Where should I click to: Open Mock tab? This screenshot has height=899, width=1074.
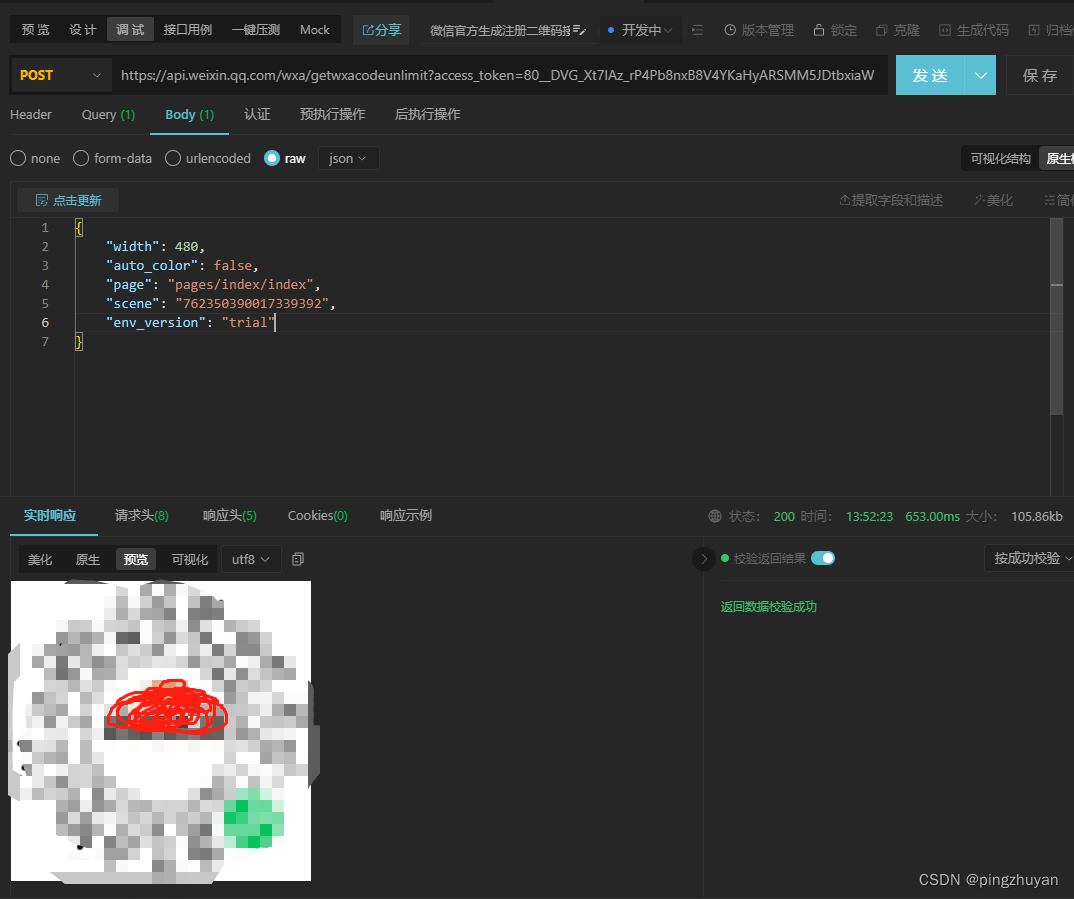(314, 29)
